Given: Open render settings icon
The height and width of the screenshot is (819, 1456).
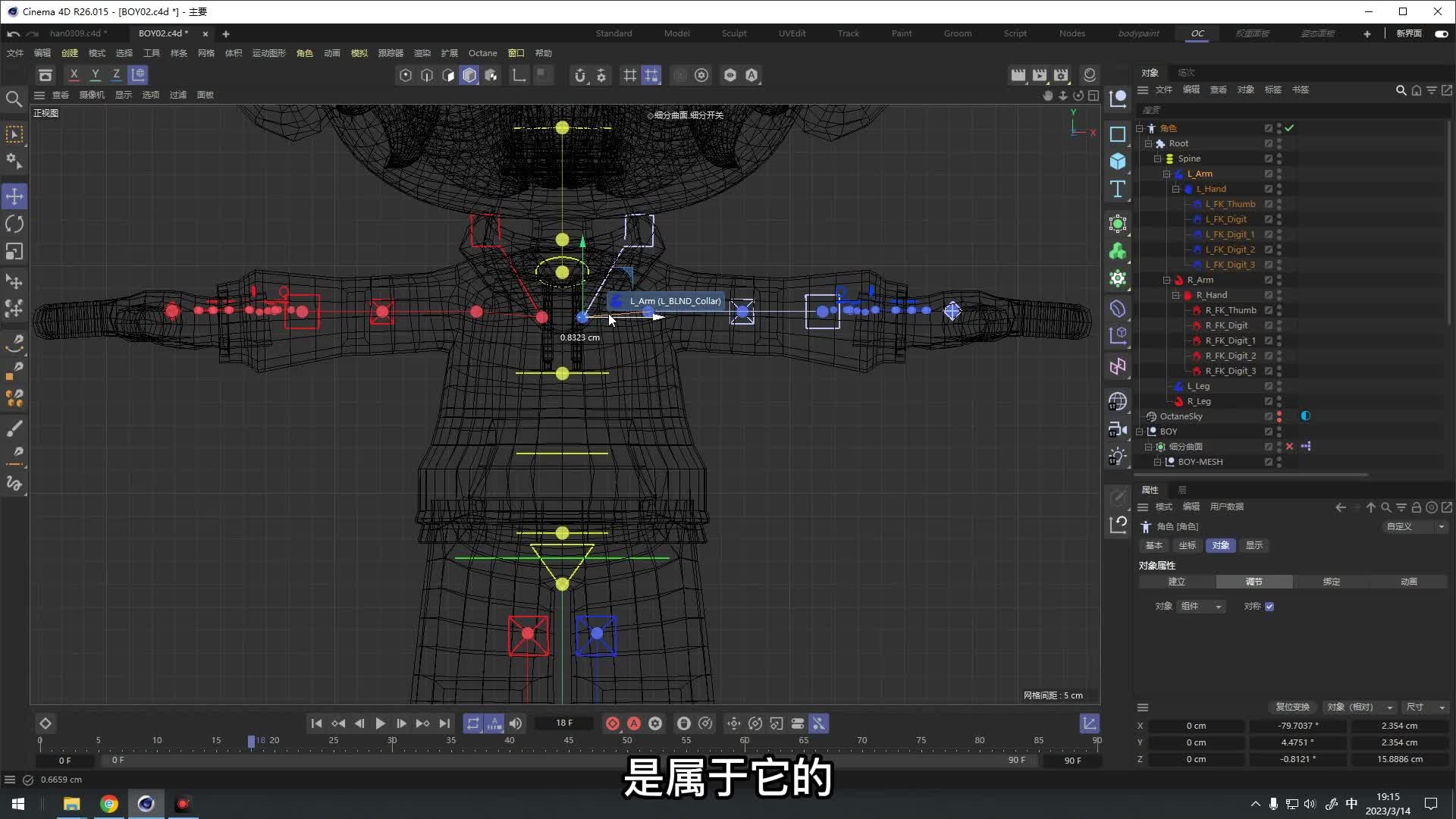Looking at the screenshot, I should coord(1061,75).
